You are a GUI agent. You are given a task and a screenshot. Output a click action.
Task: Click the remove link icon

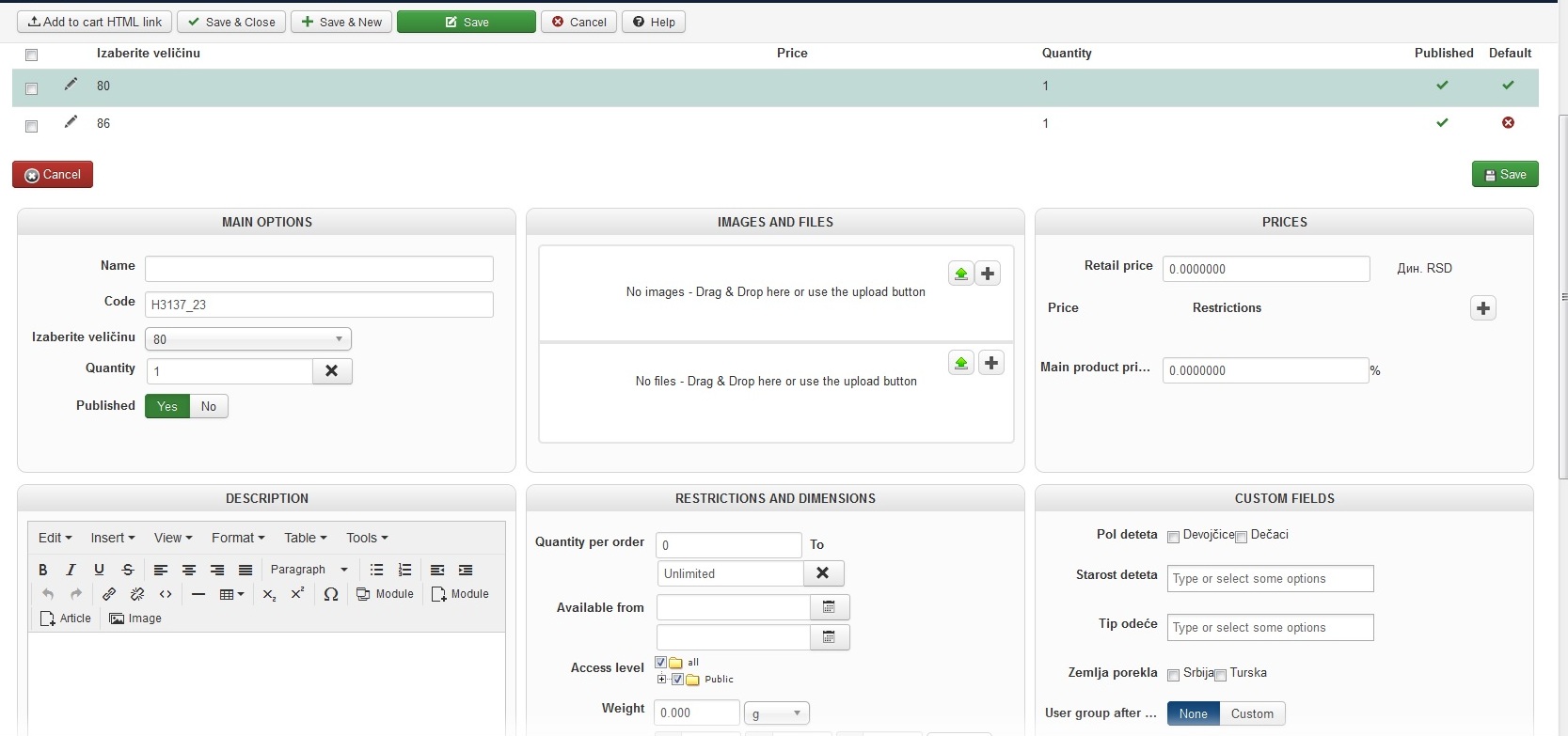tap(137, 594)
